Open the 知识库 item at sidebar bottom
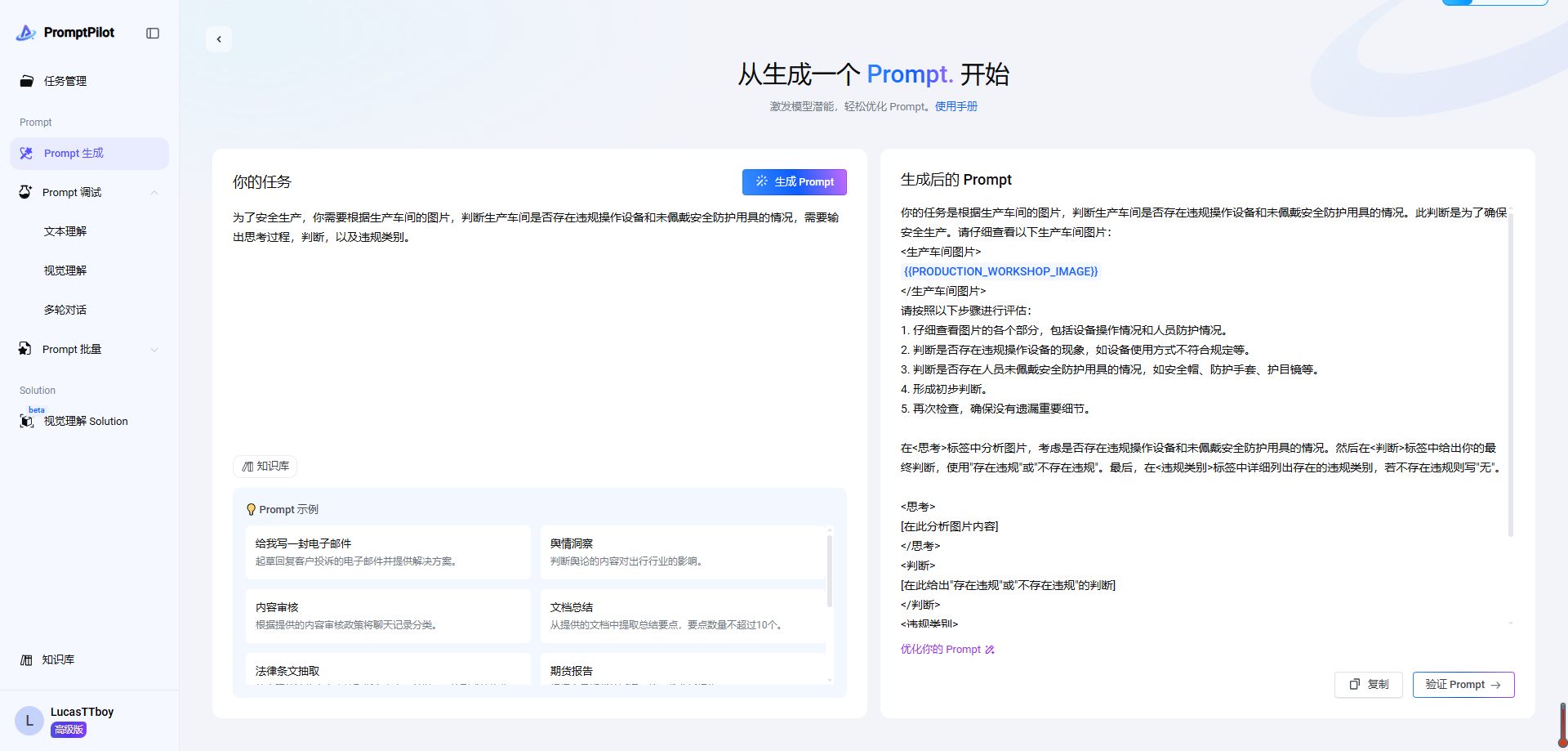Screen dimensions: 1568x751 57,659
